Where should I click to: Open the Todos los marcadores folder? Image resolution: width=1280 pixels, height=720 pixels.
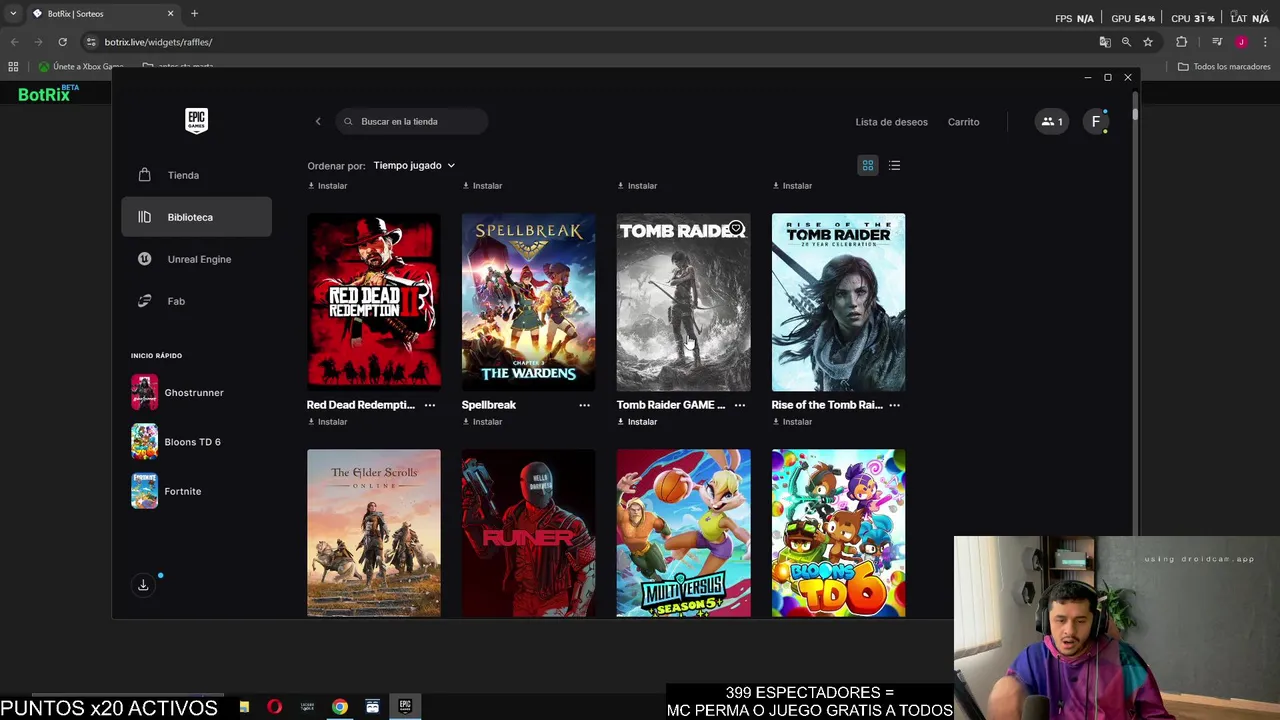point(1224,67)
